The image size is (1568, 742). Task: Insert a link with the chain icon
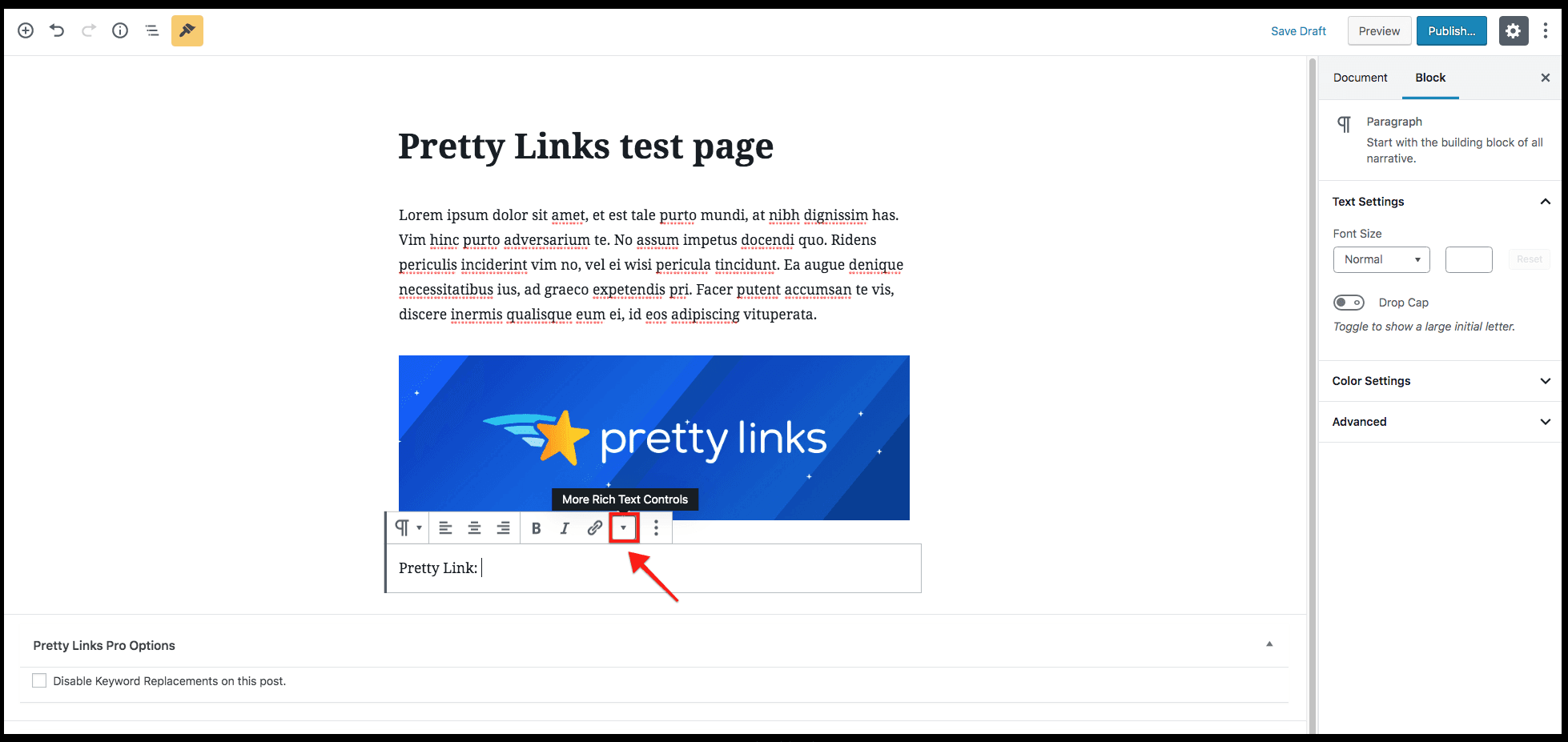point(594,528)
